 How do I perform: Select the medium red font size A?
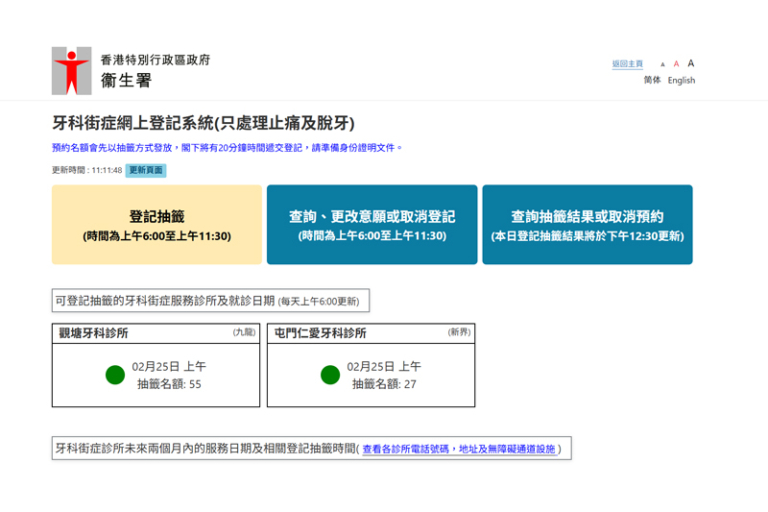tap(676, 64)
